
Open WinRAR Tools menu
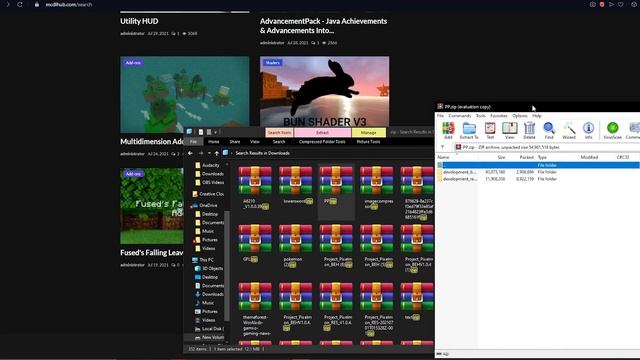tap(481, 116)
